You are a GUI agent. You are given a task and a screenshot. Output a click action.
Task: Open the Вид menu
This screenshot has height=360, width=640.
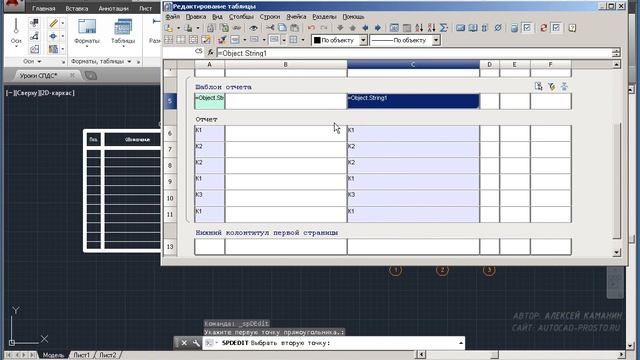(x=217, y=17)
